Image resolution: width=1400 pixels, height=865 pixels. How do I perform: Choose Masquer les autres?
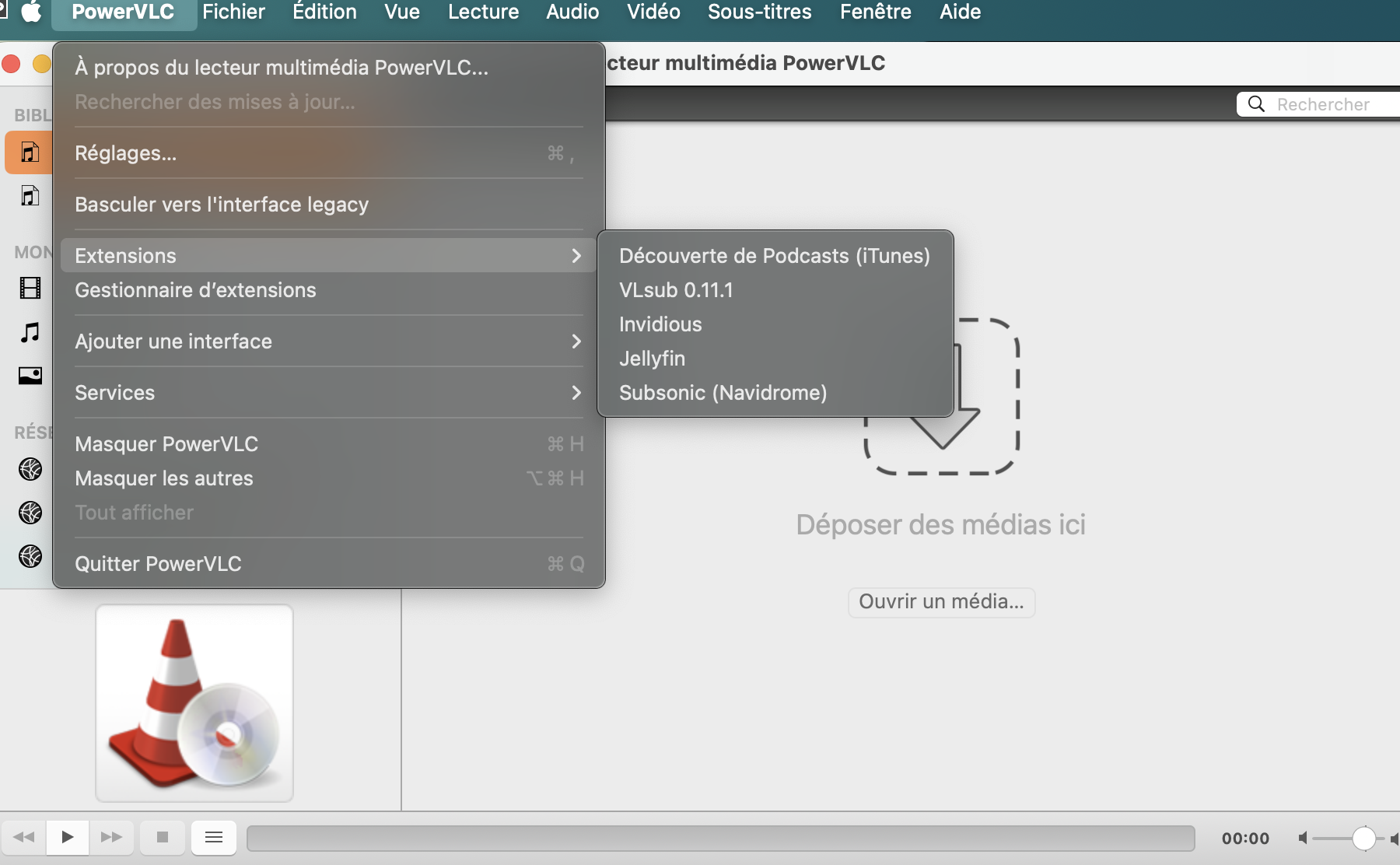pos(328,478)
